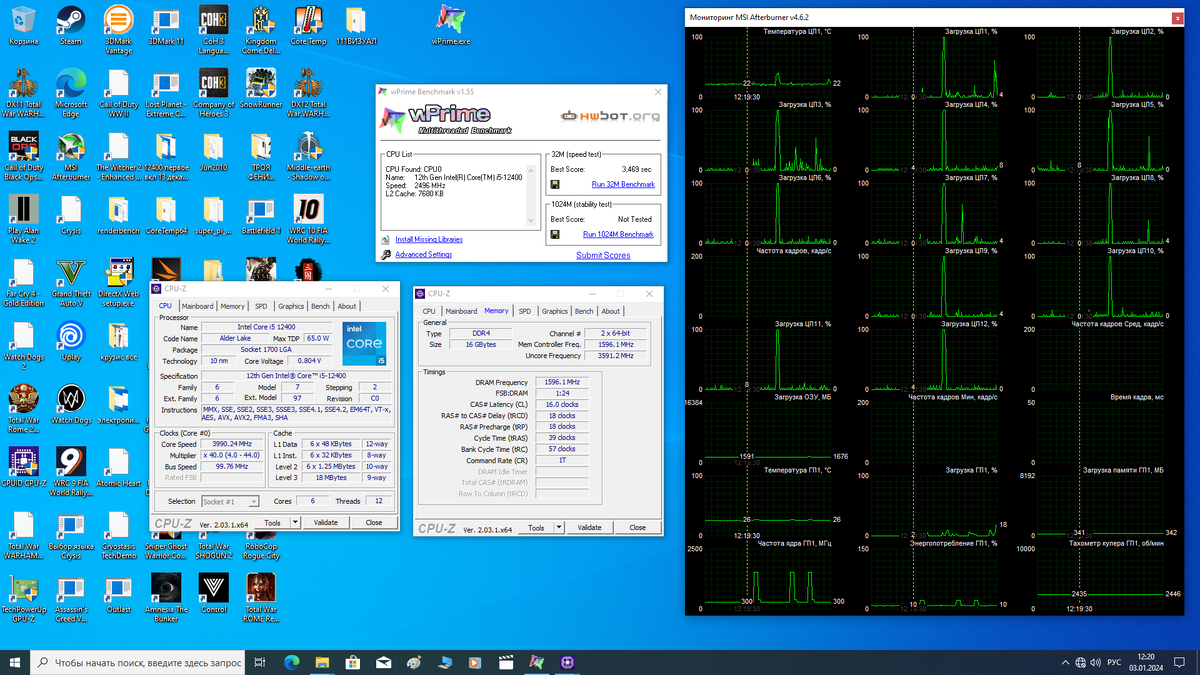This screenshot has width=1200, height=675.
Task: Expand Tools dropdown arrow in CPU-Z memory window
Action: (x=559, y=527)
